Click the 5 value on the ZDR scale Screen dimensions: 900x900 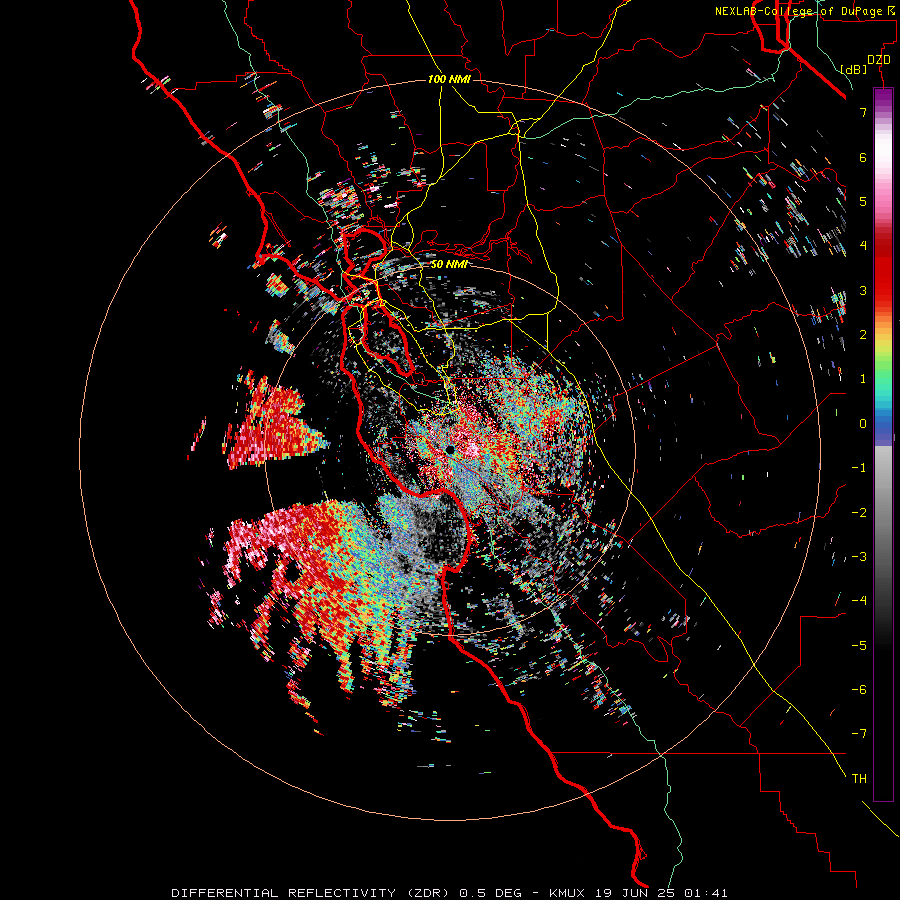(x=863, y=201)
